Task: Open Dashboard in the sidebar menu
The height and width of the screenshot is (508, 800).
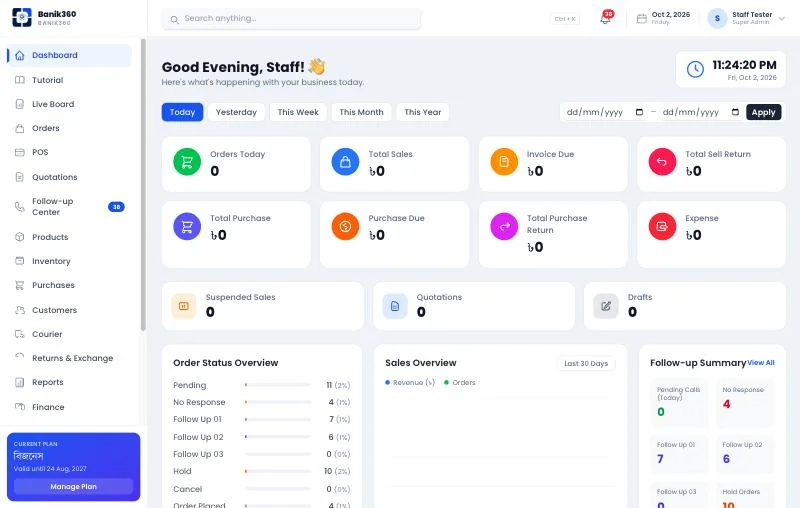Action: coord(69,55)
